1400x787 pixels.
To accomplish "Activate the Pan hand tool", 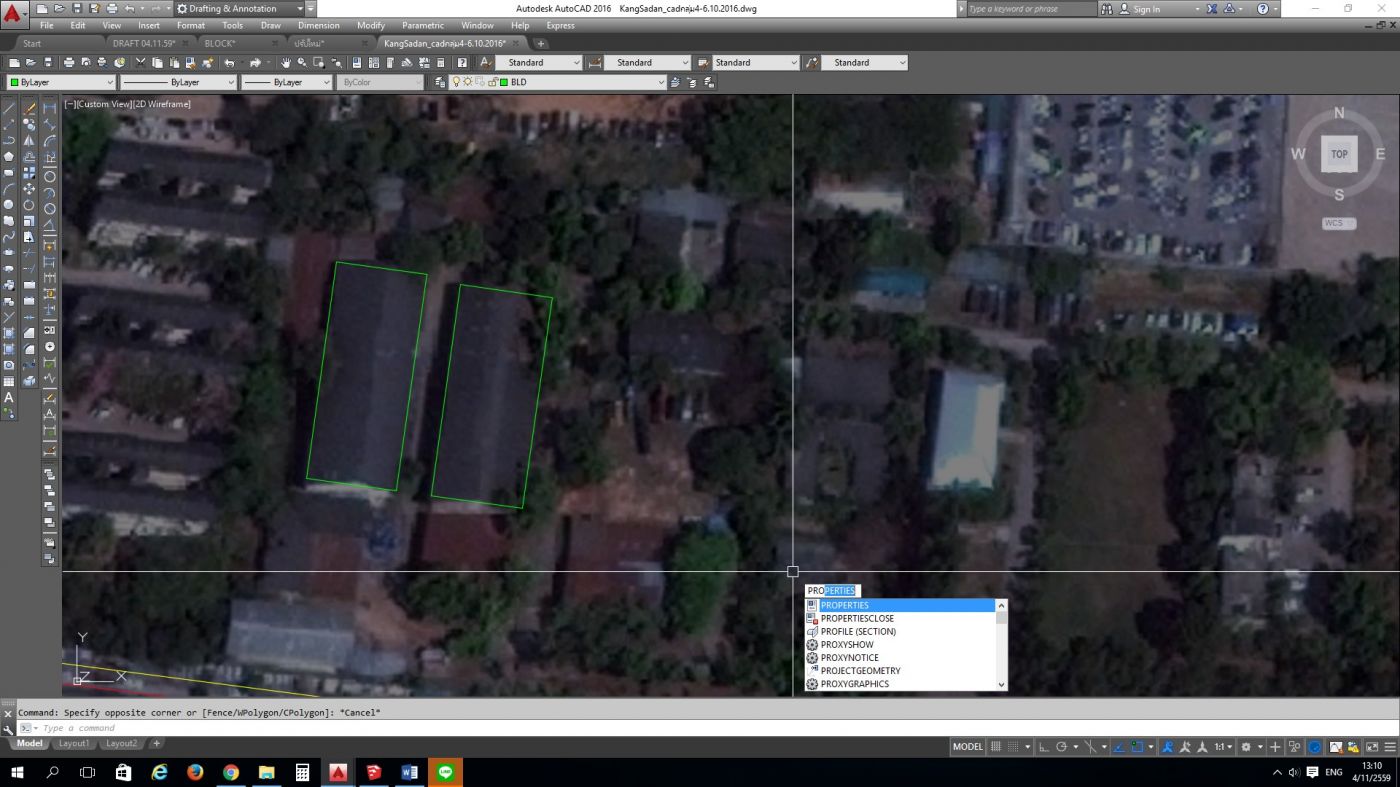I will 285,63.
